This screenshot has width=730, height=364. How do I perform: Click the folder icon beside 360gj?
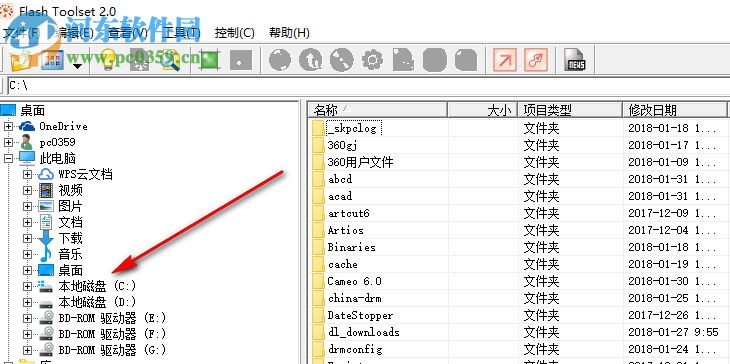click(318, 145)
